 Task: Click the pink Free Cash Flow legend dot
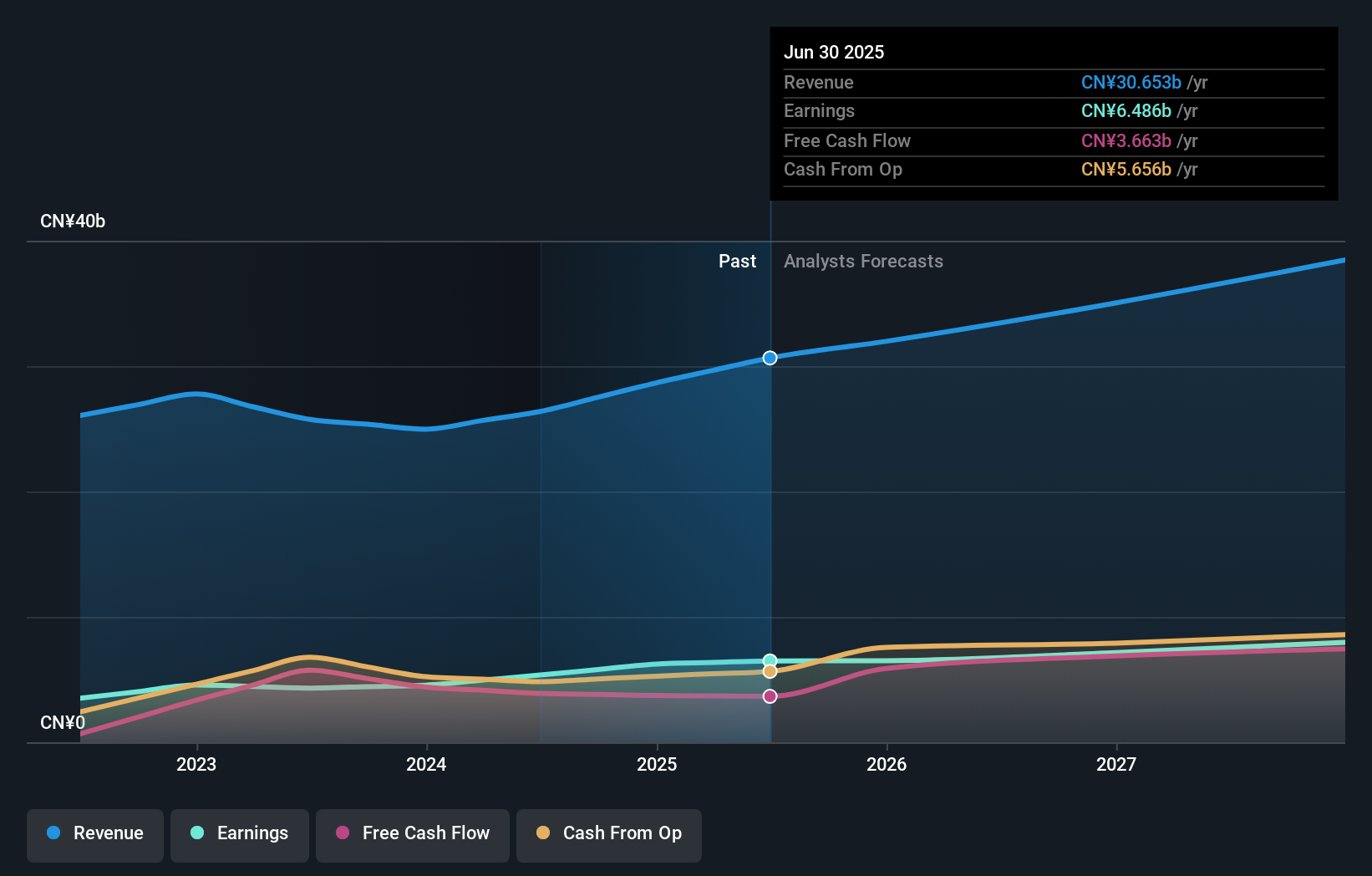click(x=343, y=833)
